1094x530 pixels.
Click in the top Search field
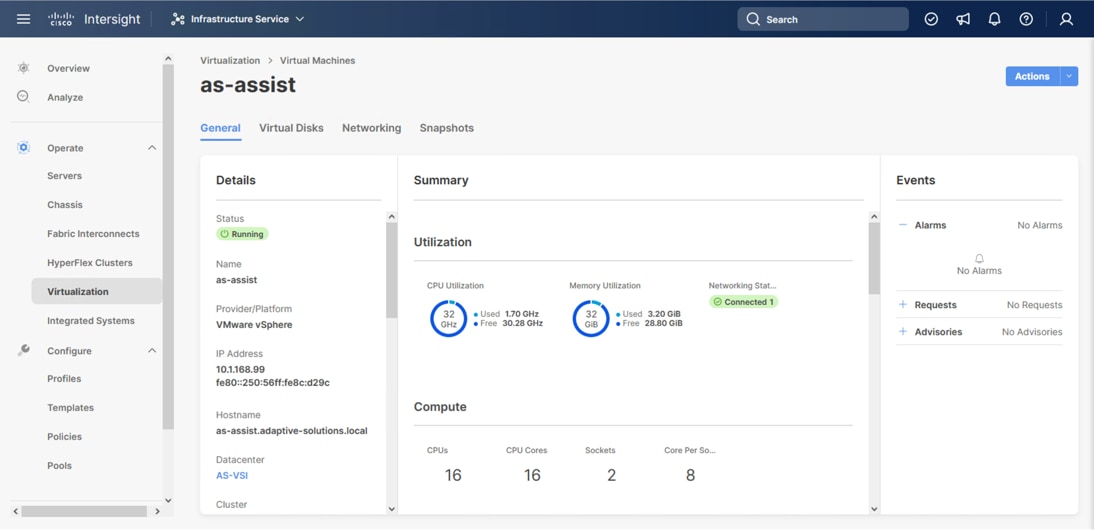(832, 19)
